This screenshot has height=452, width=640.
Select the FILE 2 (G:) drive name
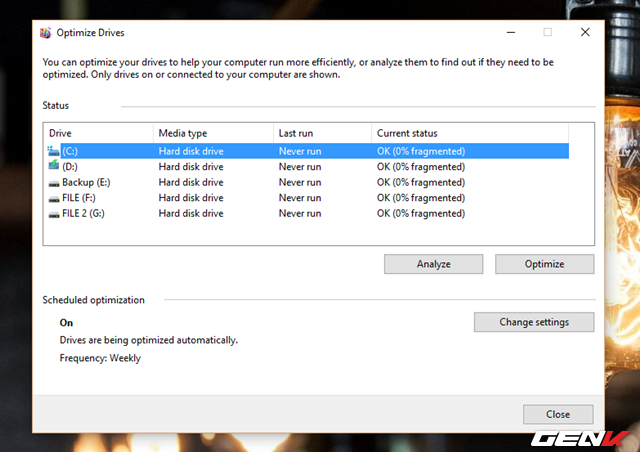pyautogui.click(x=83, y=213)
